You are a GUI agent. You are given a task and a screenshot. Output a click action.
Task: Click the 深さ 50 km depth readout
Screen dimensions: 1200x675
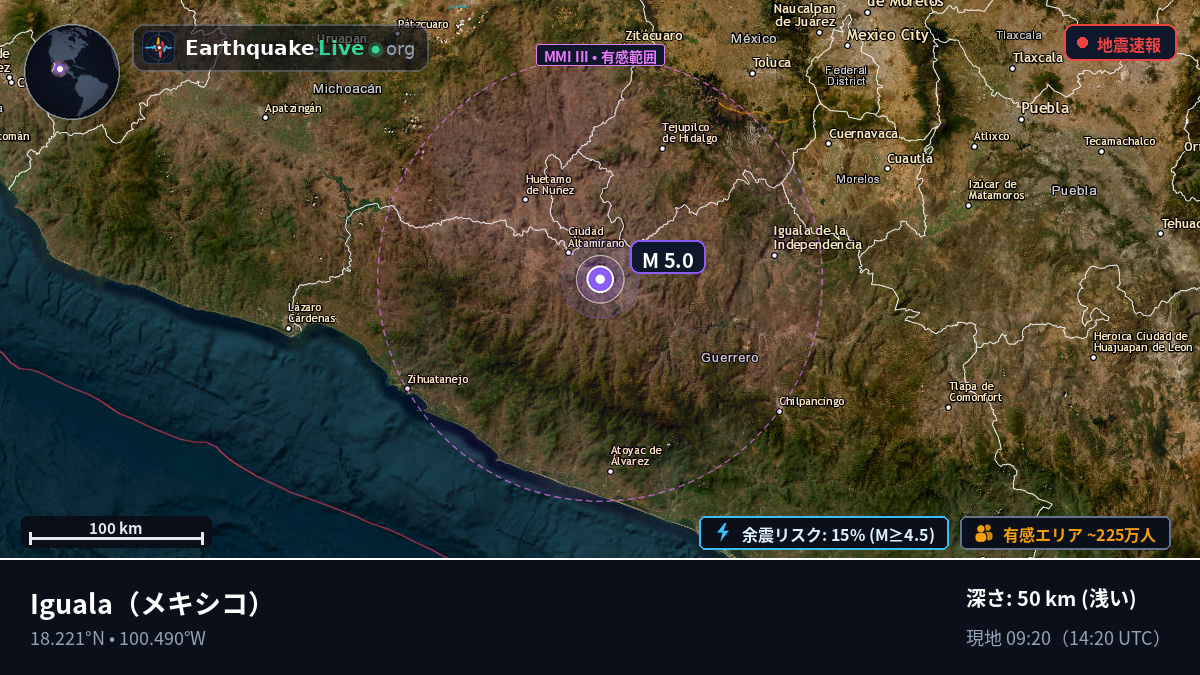(x=1051, y=599)
